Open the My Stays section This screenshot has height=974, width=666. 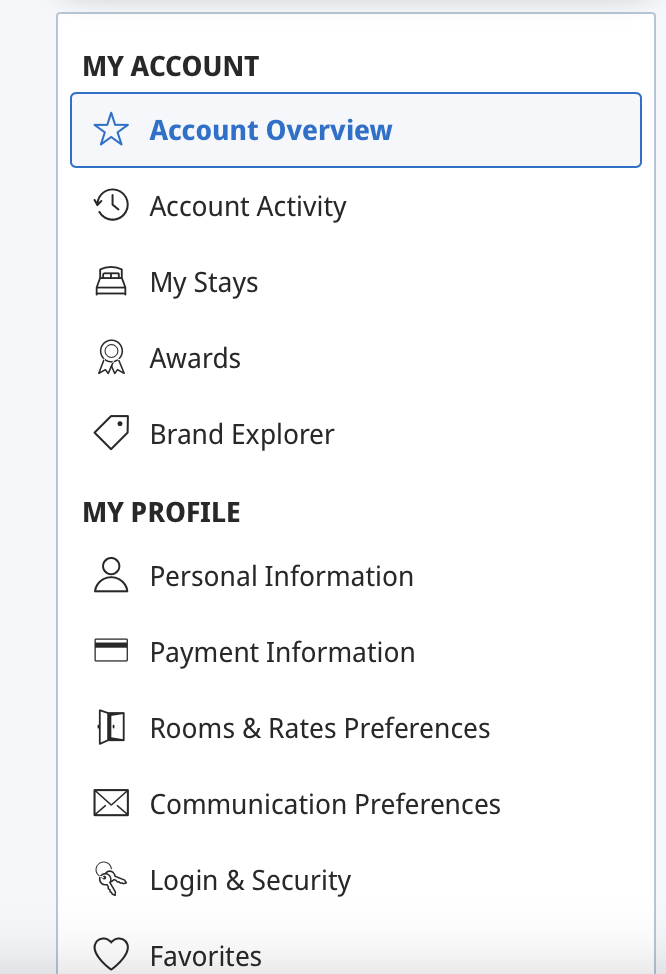pyautogui.click(x=204, y=282)
